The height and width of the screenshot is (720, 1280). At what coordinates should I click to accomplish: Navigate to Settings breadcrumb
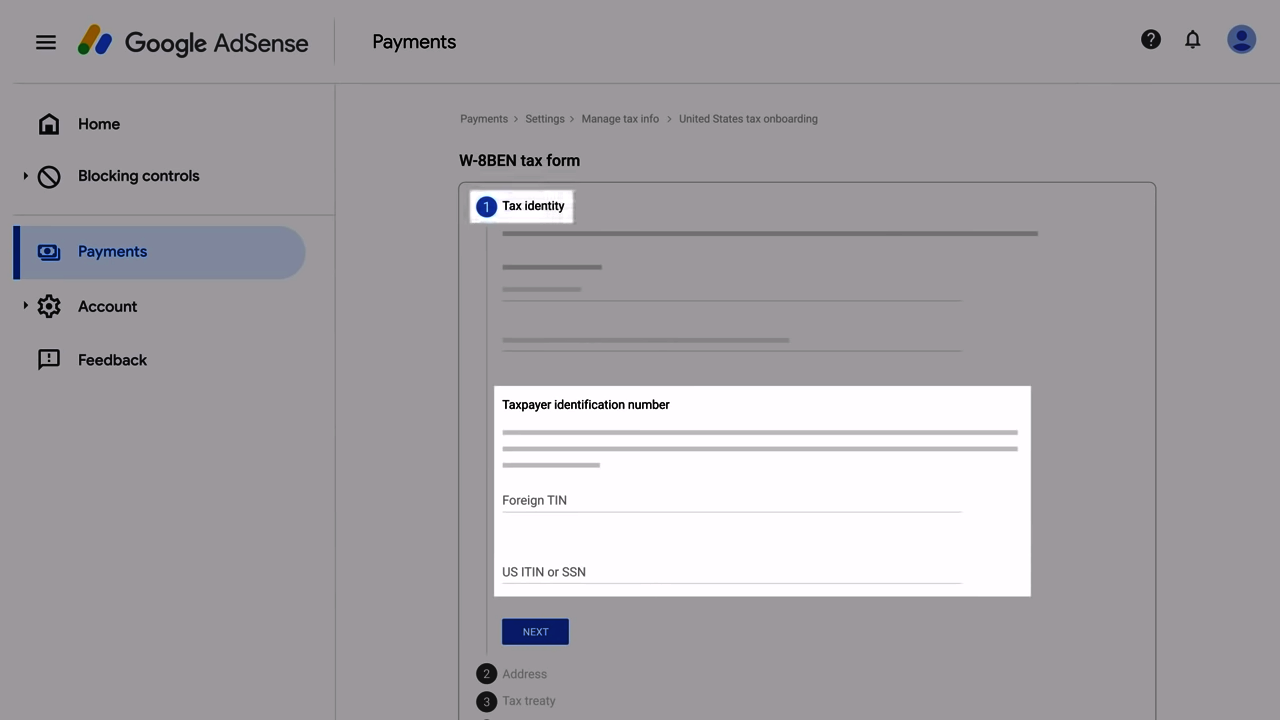(545, 119)
